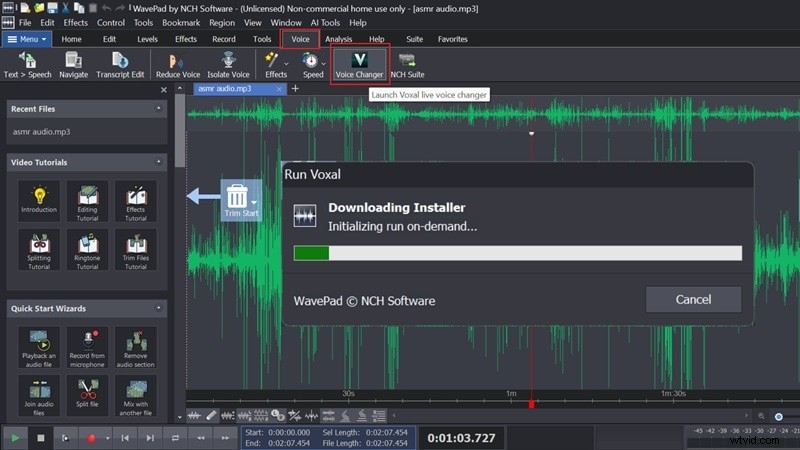Close the asmr audio.mp3 file tab
The width and height of the screenshot is (800, 450).
click(x=279, y=89)
